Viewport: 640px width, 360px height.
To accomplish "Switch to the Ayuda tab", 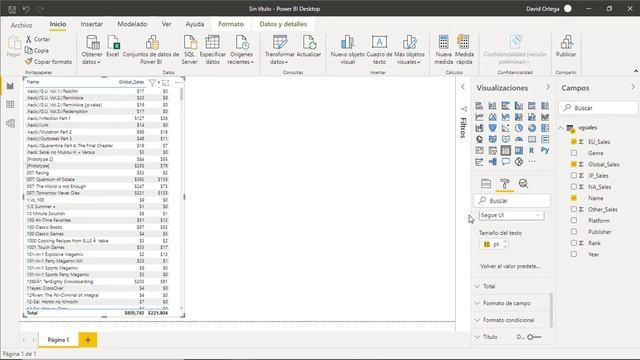I will pos(195,24).
